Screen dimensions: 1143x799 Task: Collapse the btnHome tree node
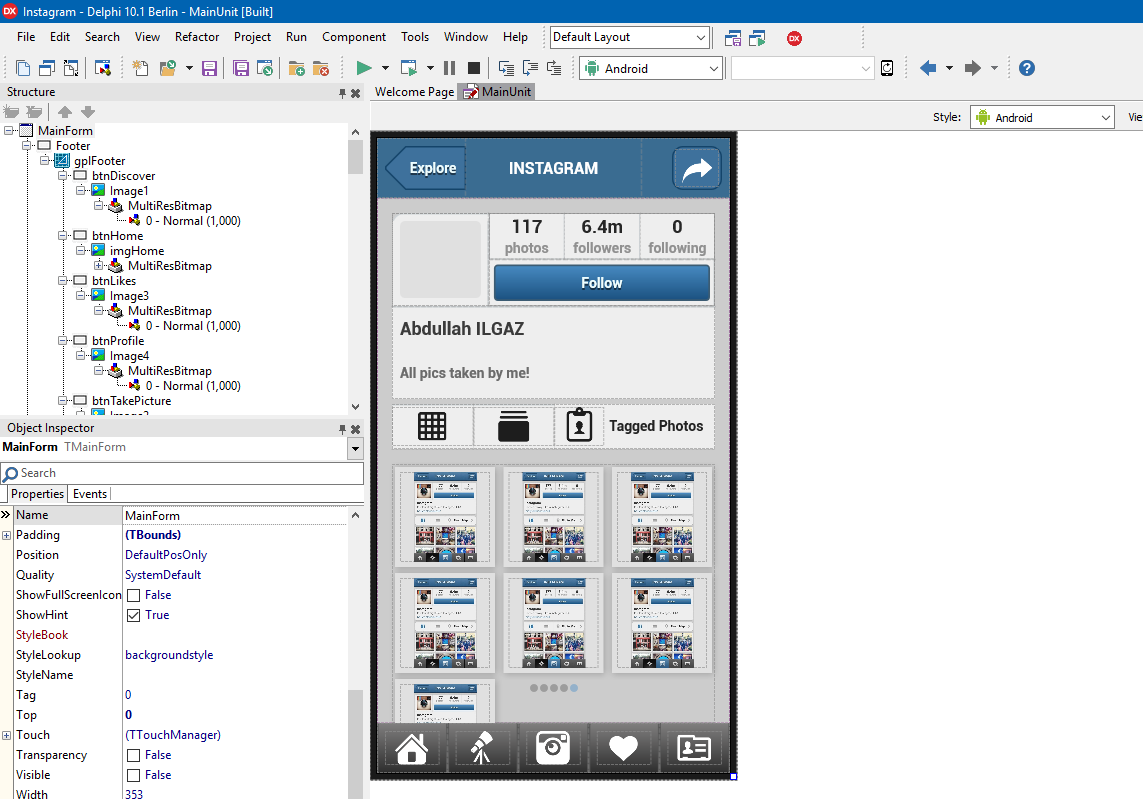[63, 235]
